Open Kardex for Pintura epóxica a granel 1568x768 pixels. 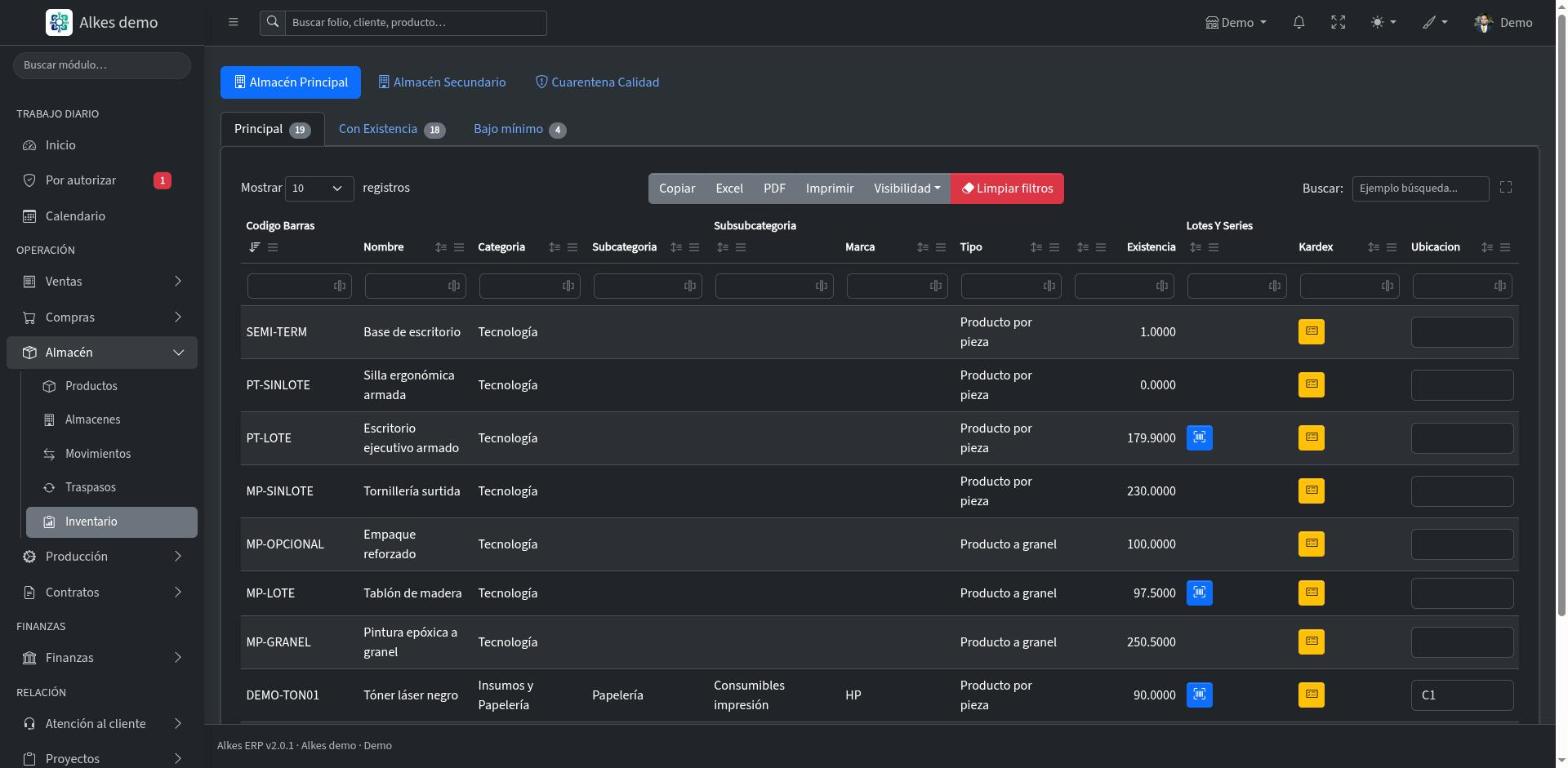pyautogui.click(x=1311, y=641)
